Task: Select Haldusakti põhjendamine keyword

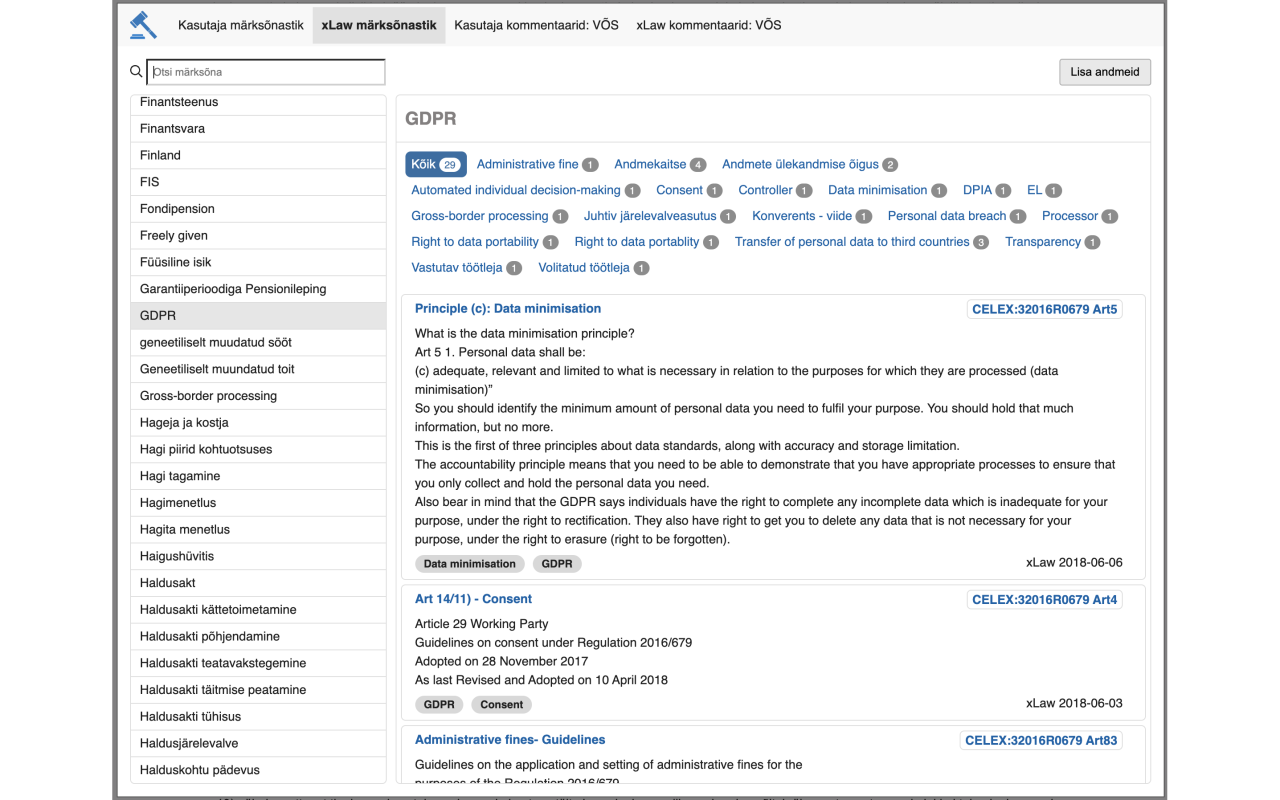Action: 258,637
